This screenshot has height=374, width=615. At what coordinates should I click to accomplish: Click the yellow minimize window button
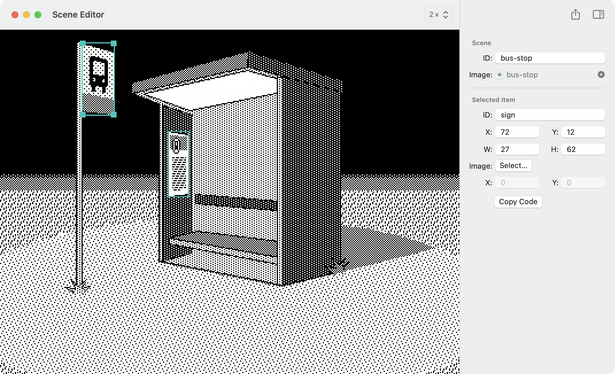[x=26, y=15]
